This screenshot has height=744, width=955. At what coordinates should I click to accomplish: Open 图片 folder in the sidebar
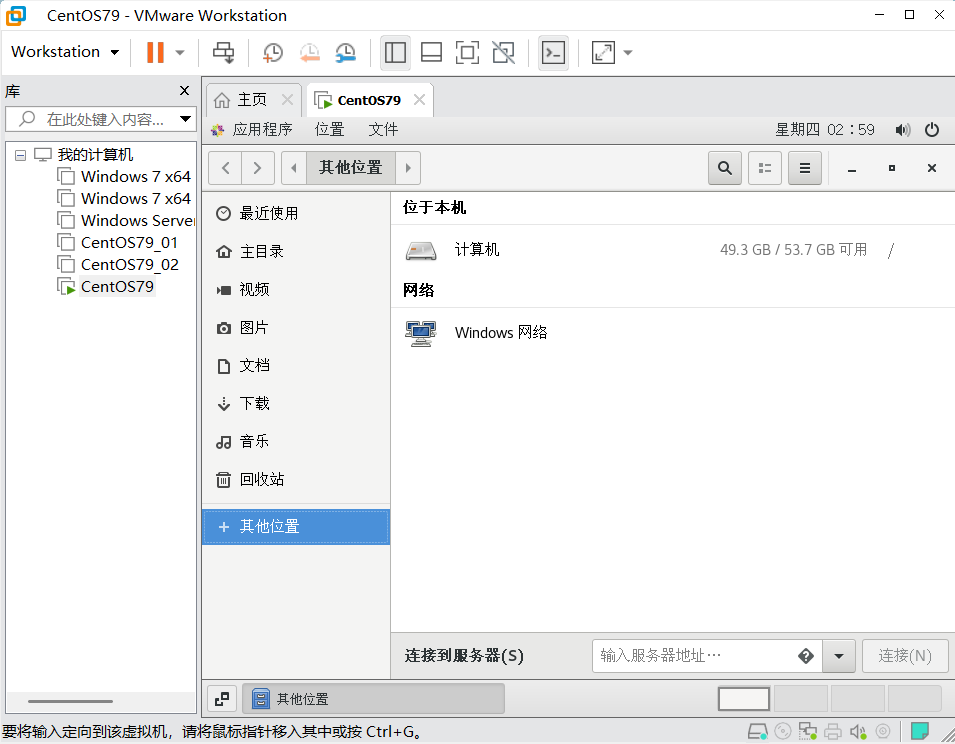click(296, 327)
